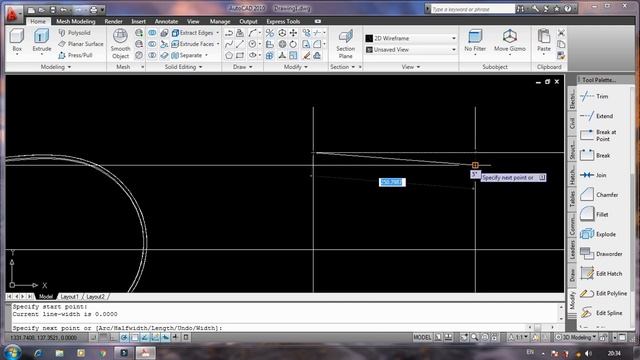Click the Extrude tool icon
Viewport: 640px width, 360px height.
click(42, 37)
